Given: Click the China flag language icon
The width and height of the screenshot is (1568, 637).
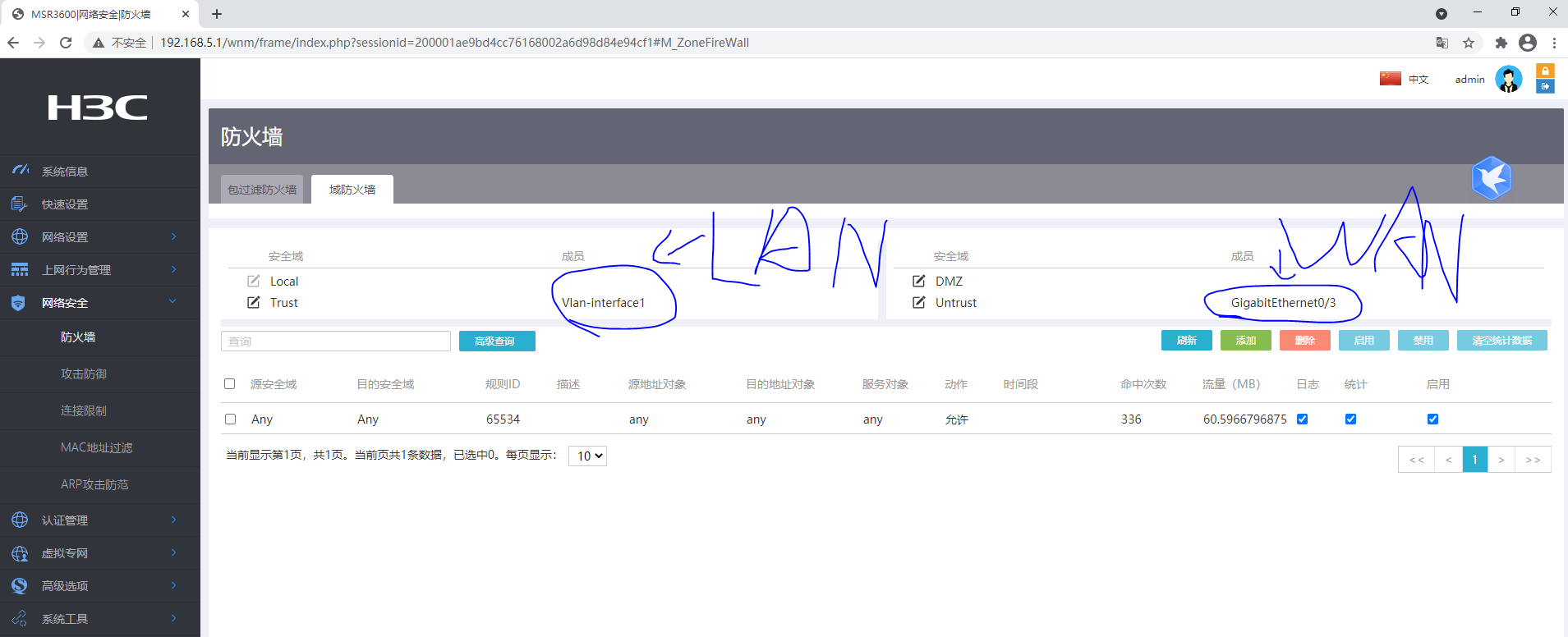Looking at the screenshot, I should coord(1391,79).
